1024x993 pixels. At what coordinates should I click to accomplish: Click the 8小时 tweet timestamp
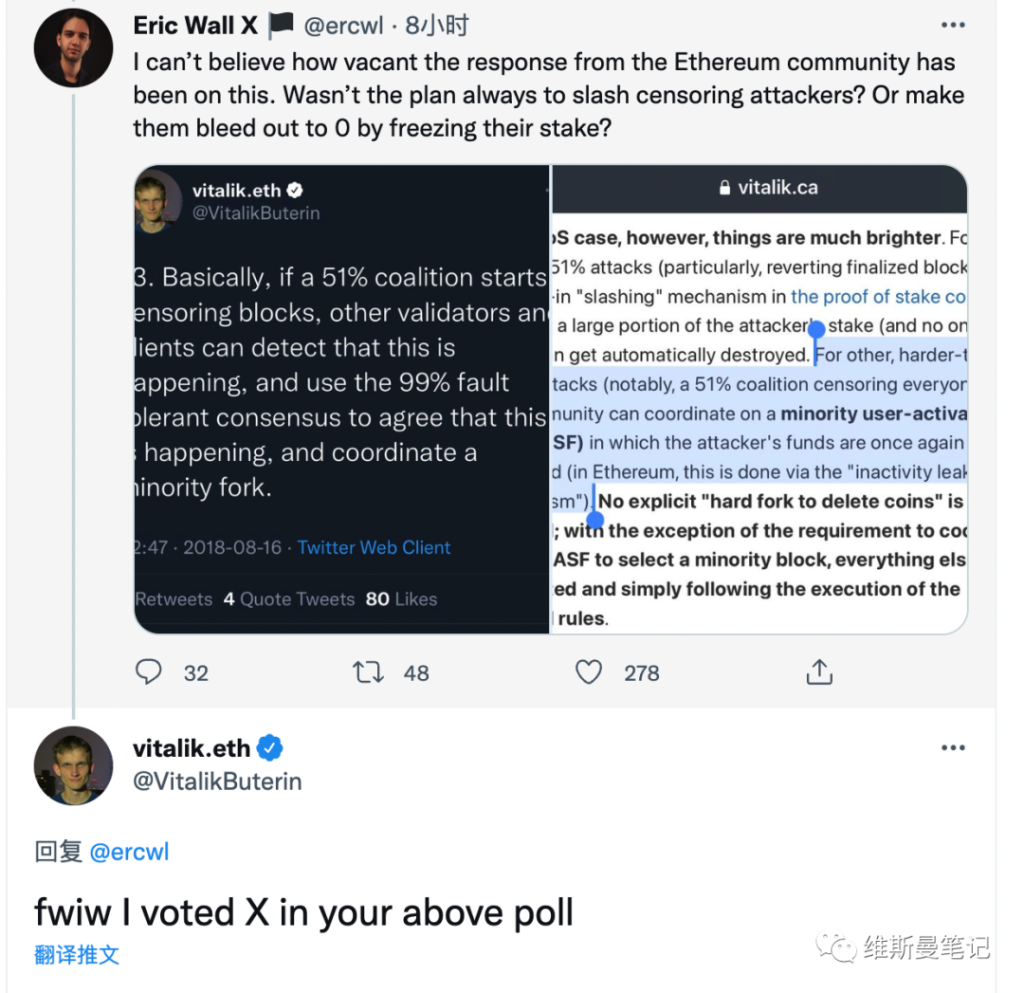coord(437,25)
